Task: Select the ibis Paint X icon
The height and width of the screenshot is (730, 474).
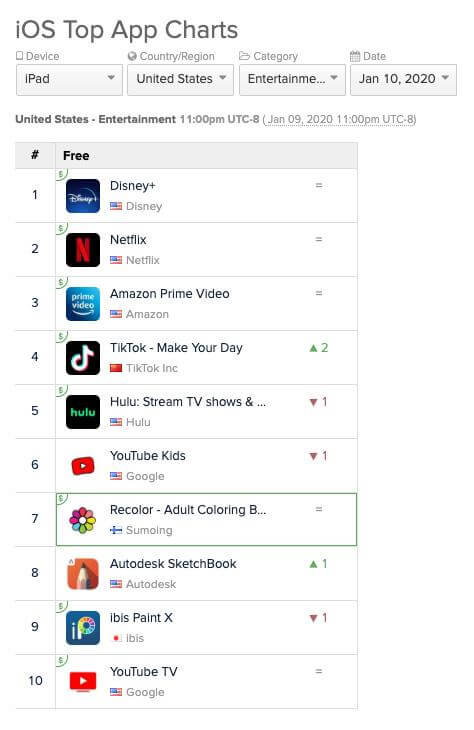Action: coord(83,628)
